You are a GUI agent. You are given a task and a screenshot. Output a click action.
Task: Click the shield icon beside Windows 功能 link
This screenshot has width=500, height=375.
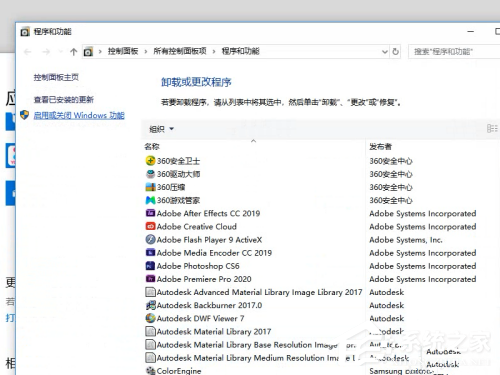coord(24,115)
